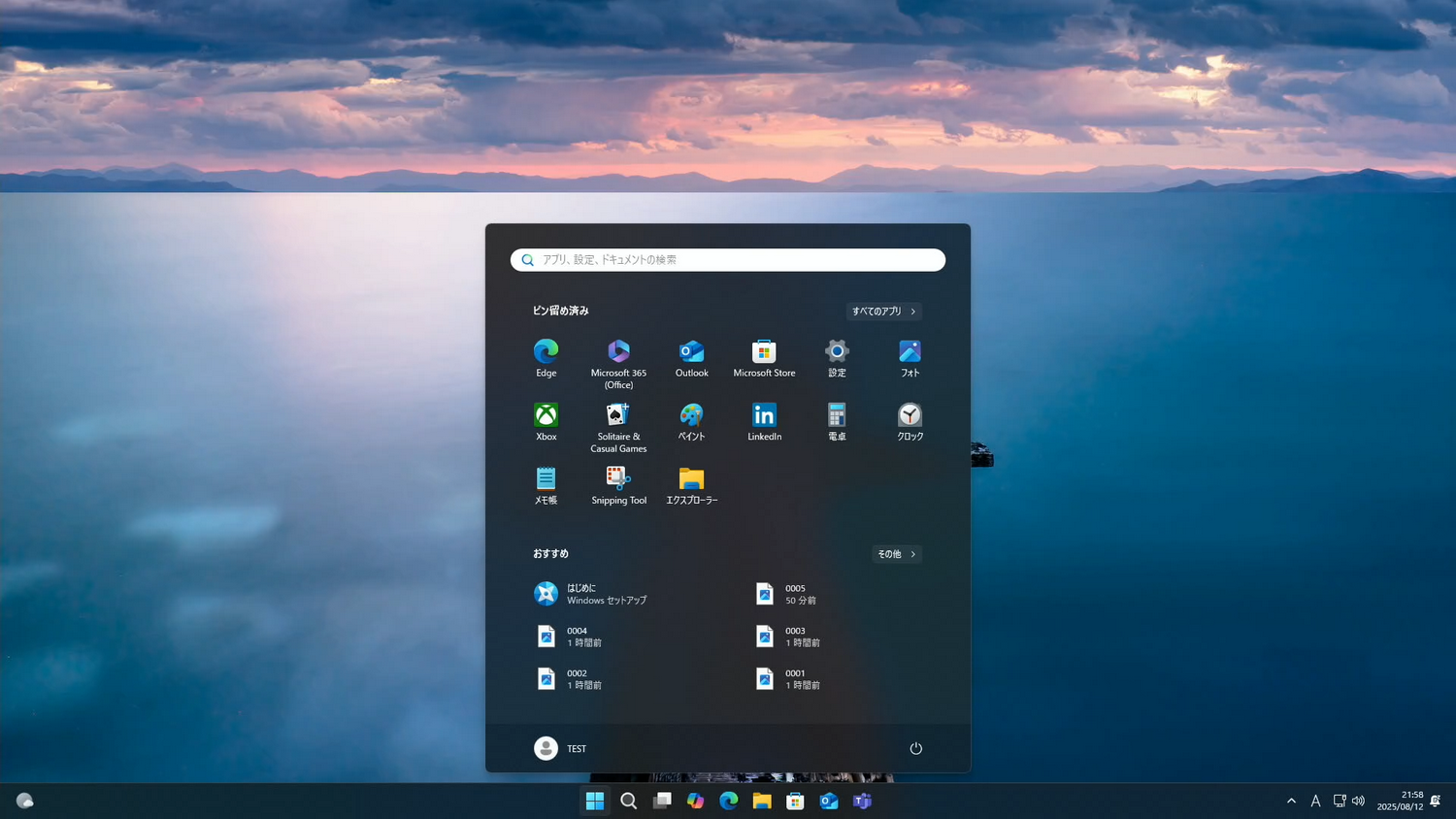The width and height of the screenshot is (1456, 819).
Task: Launch the ペイント (Paint) app
Action: 691,417
